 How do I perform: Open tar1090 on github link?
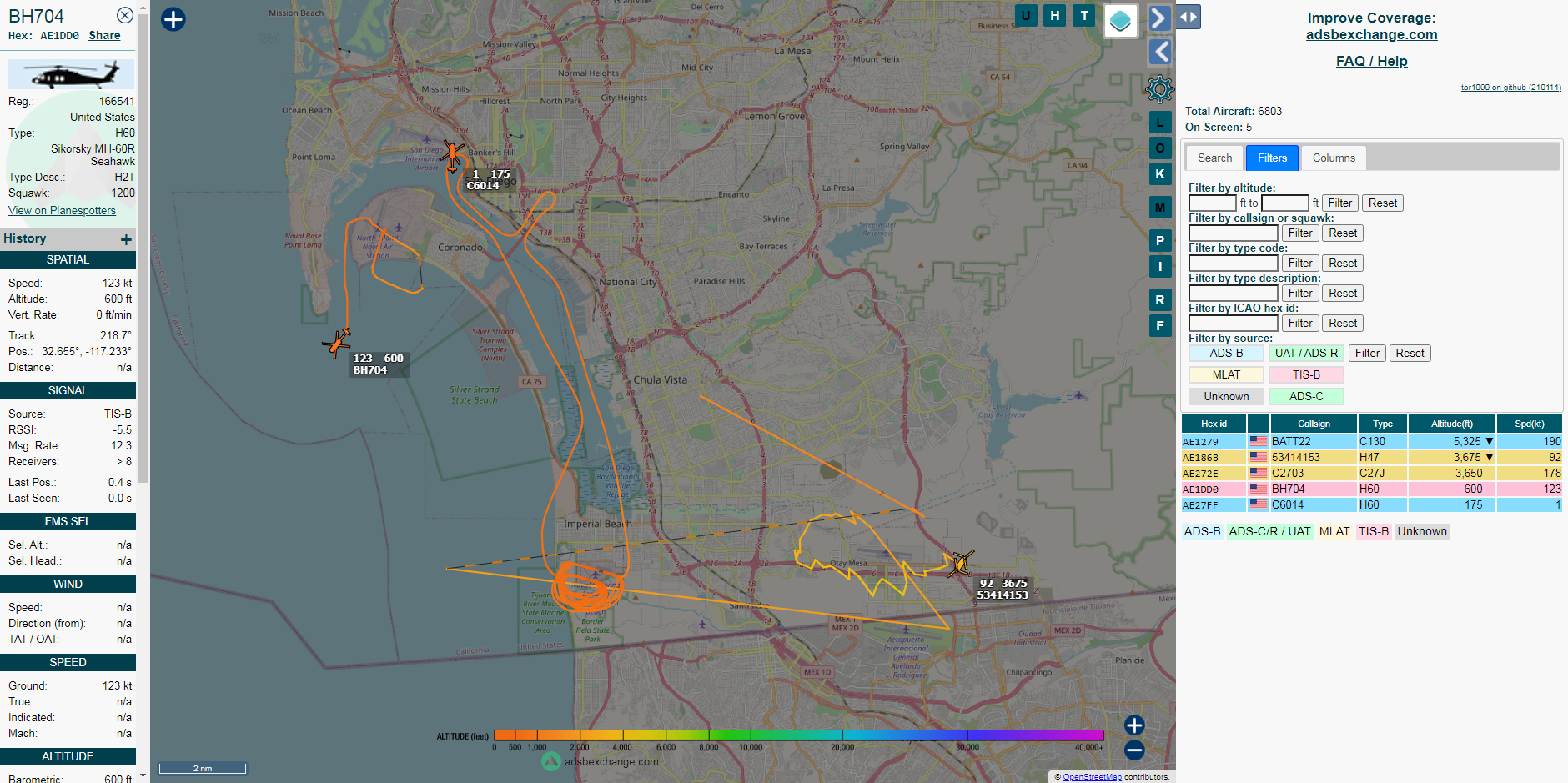(x=1510, y=88)
